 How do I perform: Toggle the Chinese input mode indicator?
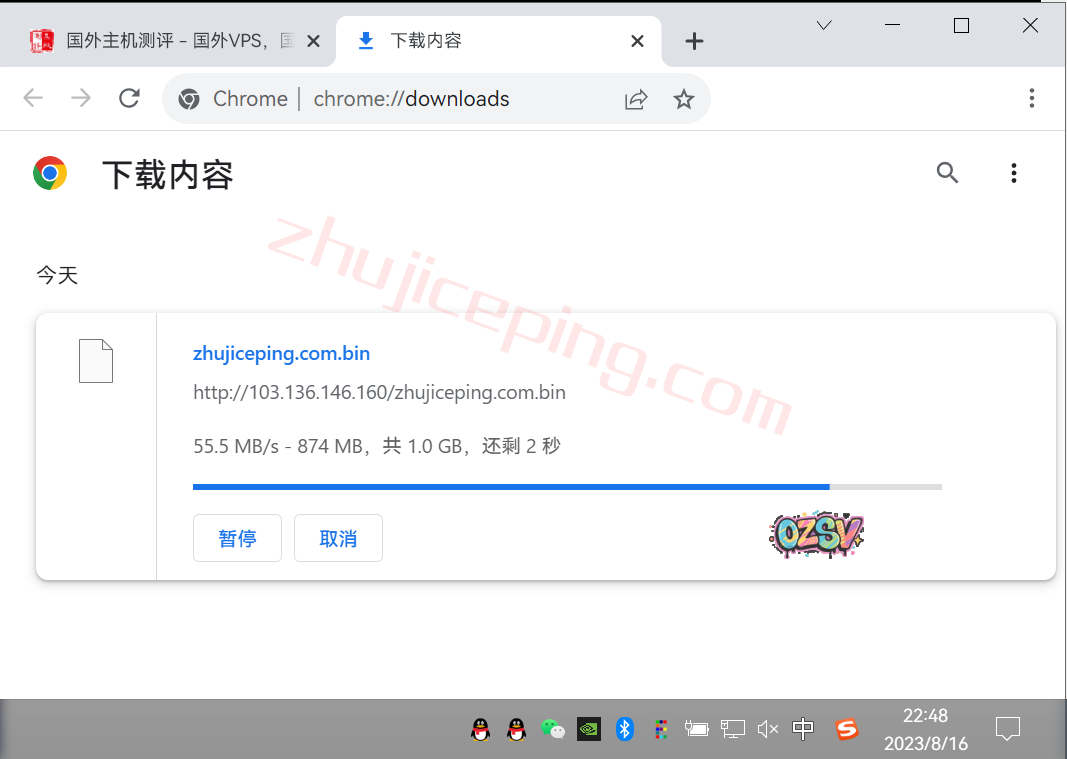803,729
